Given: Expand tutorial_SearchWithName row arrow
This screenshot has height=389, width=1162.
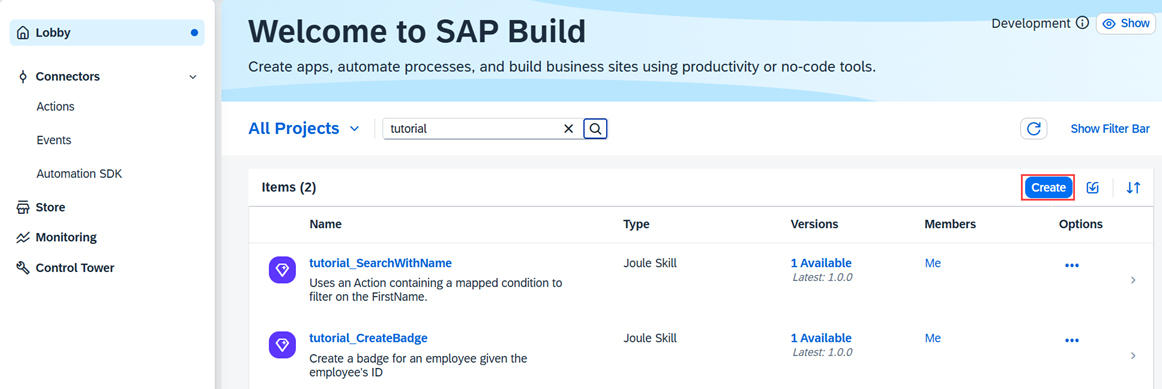Looking at the screenshot, I should click(1133, 280).
